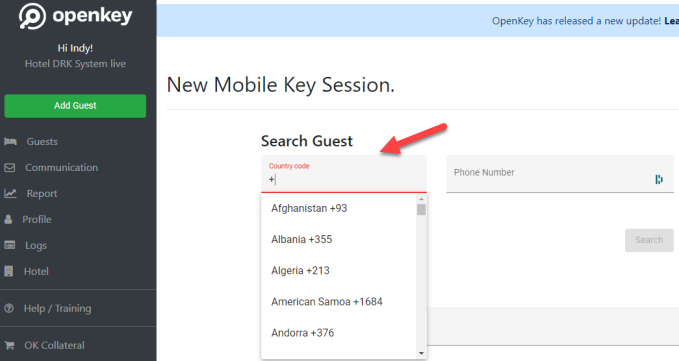
Task: Click the Logs list icon
Action: 10,245
